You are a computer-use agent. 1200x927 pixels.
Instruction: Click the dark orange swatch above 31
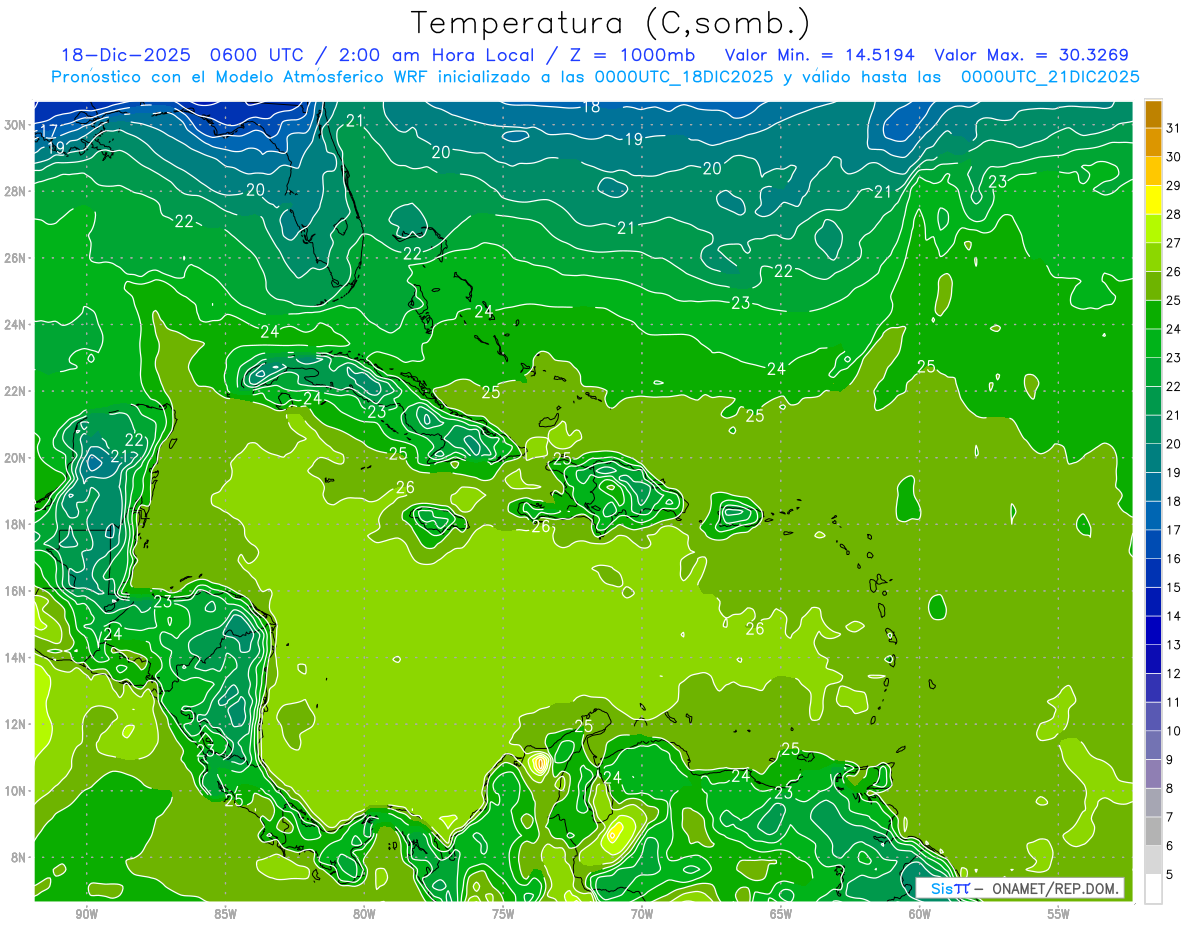1153,114
